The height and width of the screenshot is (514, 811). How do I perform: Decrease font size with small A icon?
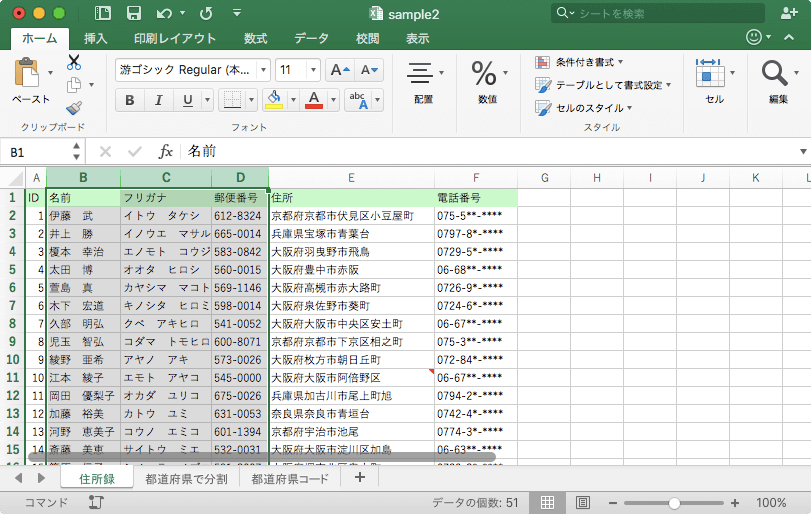click(369, 70)
